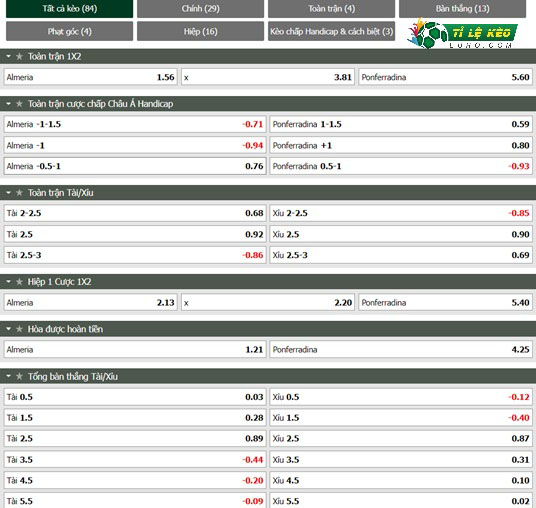
Task: Pick first-half draw at 2.20
Action: 268,303
